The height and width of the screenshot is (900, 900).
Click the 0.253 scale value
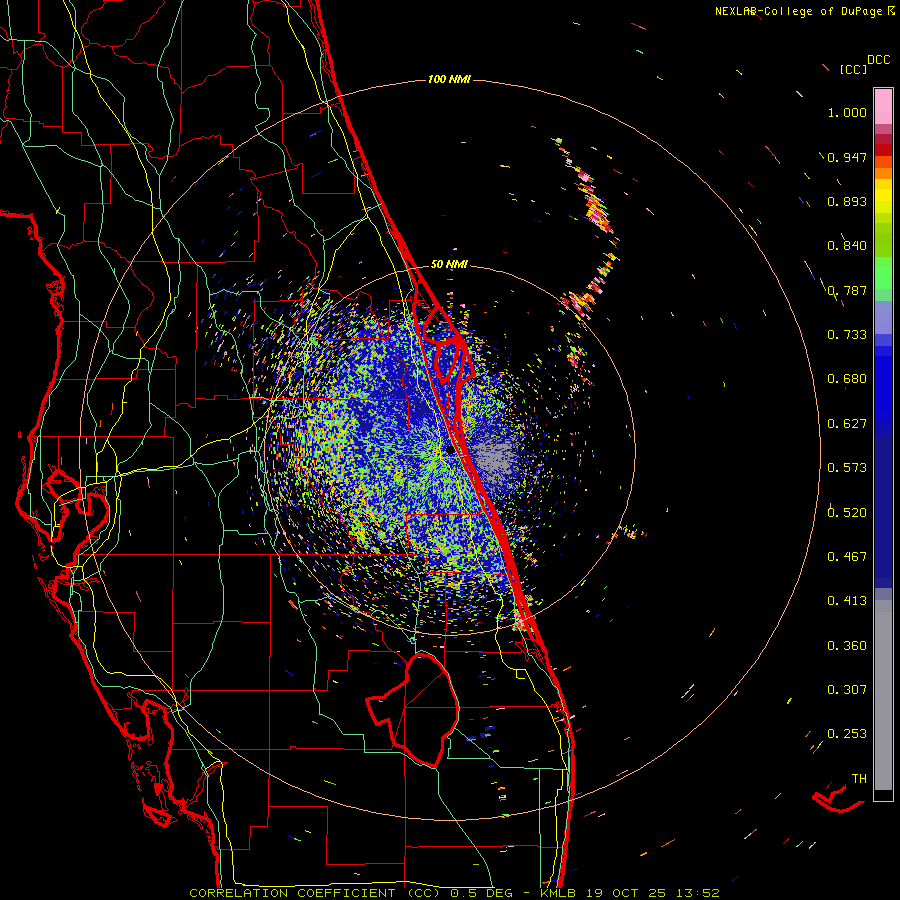[847, 734]
